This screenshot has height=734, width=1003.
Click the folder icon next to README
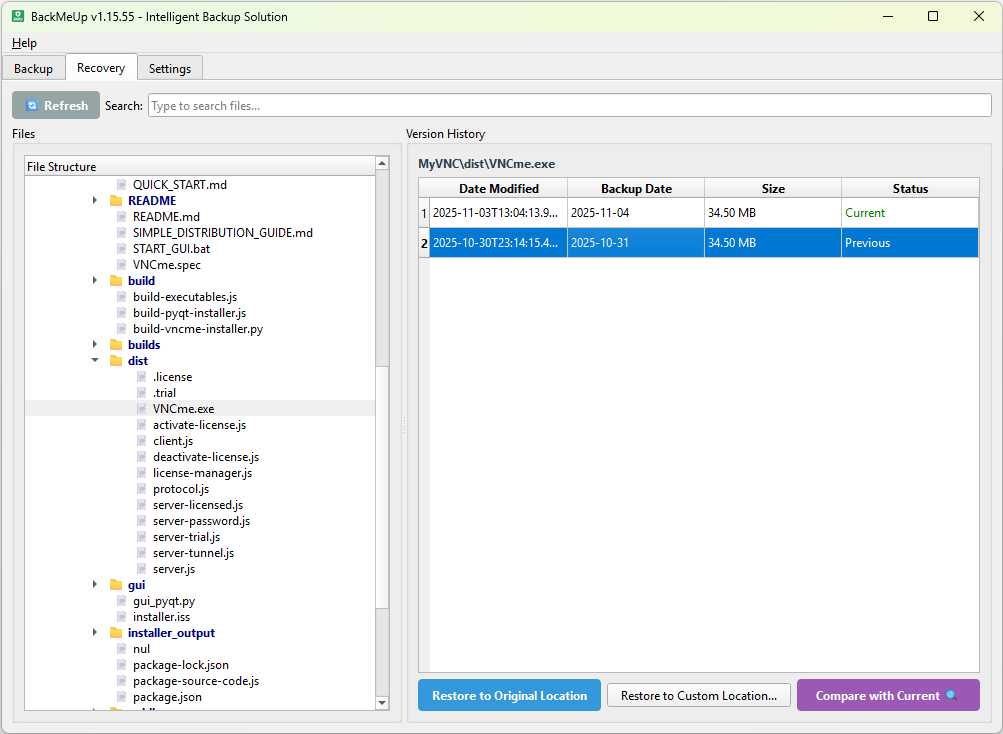coord(116,200)
